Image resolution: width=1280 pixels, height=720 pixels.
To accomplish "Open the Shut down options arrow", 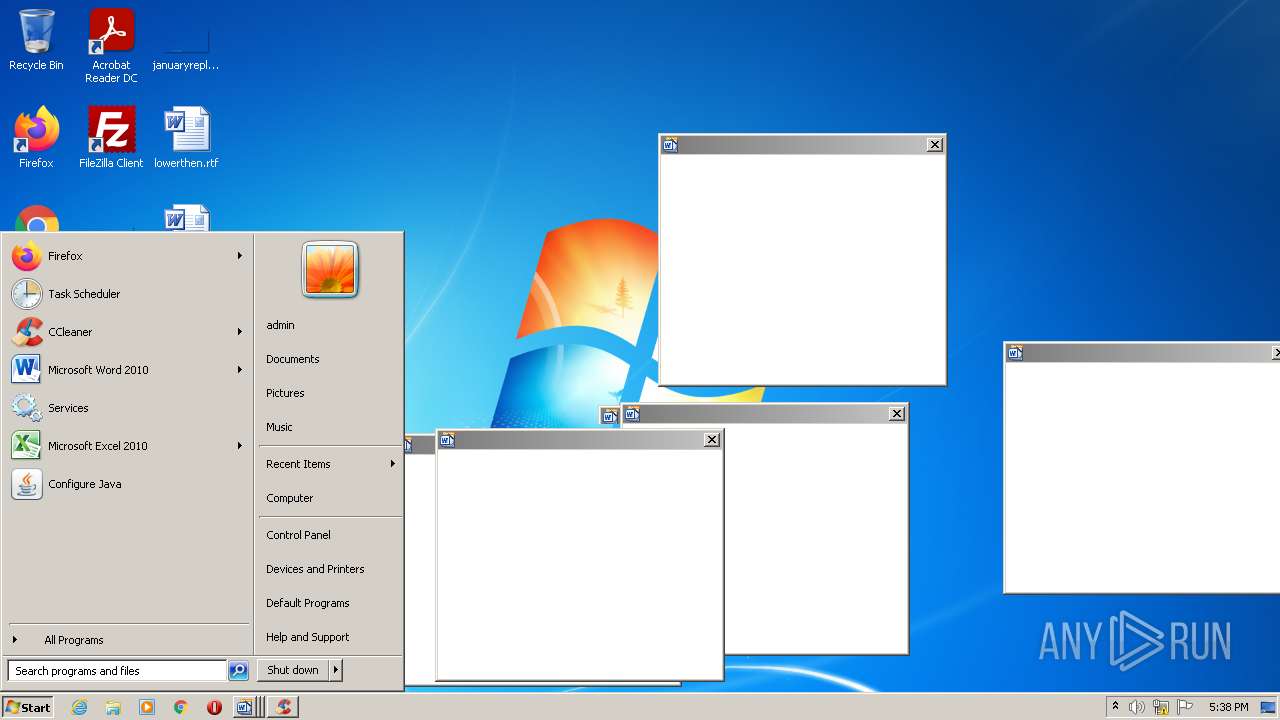I will [335, 670].
